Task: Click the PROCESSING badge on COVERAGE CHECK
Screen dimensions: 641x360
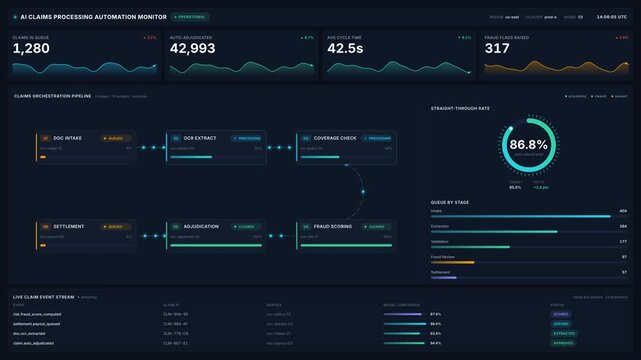Action: pos(377,138)
